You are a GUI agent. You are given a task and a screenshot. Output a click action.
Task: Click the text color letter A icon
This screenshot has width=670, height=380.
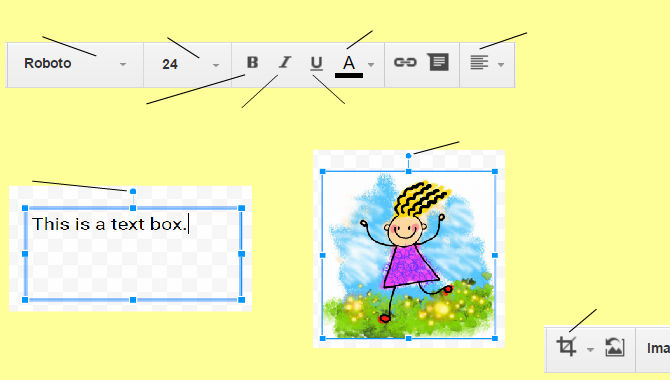pos(349,62)
